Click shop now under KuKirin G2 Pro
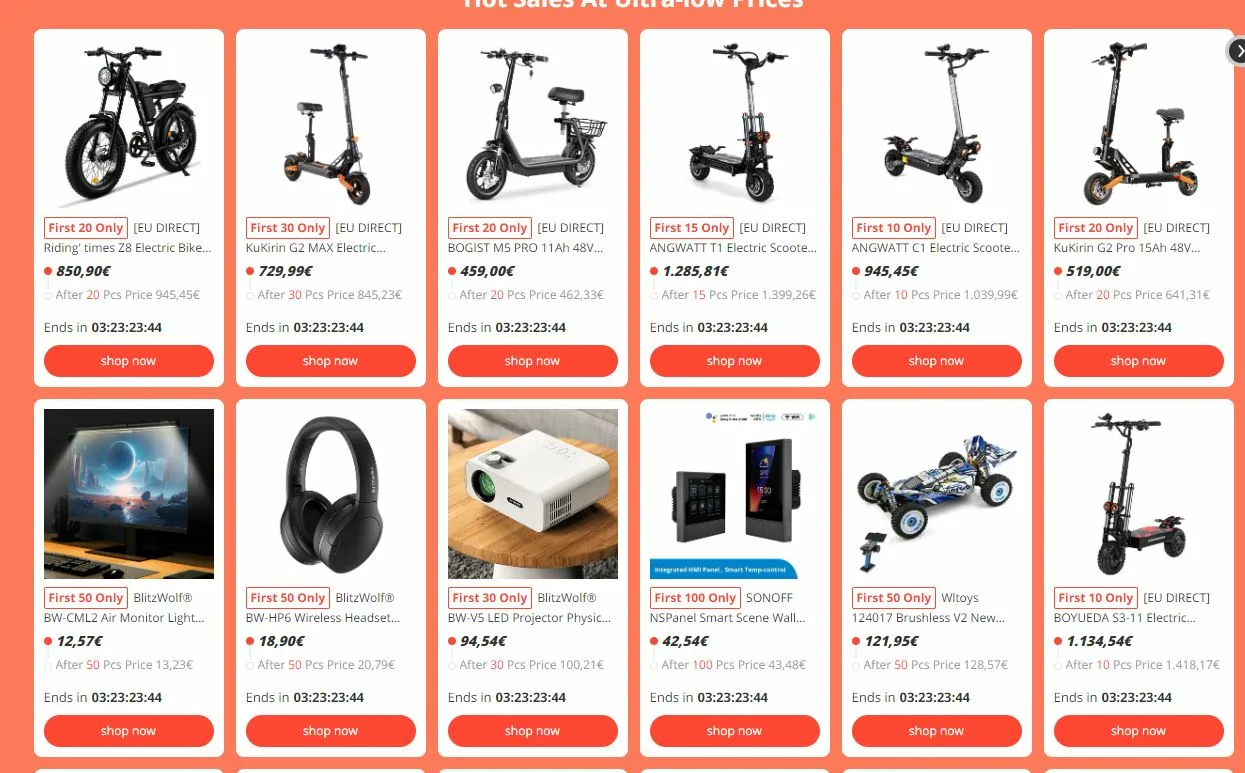Image resolution: width=1245 pixels, height=773 pixels. tap(1139, 361)
